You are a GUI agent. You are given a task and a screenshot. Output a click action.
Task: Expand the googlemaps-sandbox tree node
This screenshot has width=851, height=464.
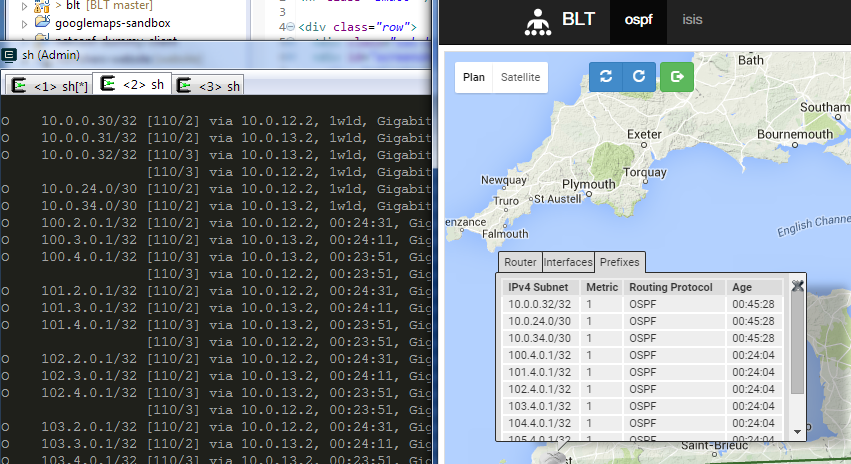point(24,24)
